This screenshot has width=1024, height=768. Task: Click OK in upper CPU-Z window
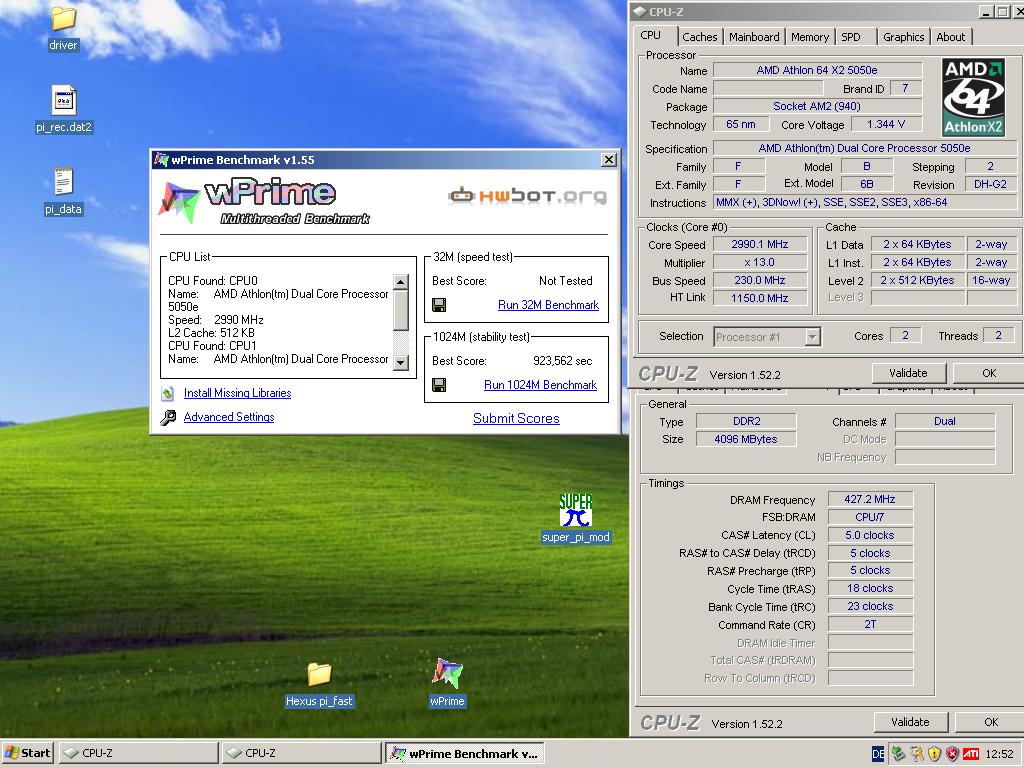click(989, 373)
